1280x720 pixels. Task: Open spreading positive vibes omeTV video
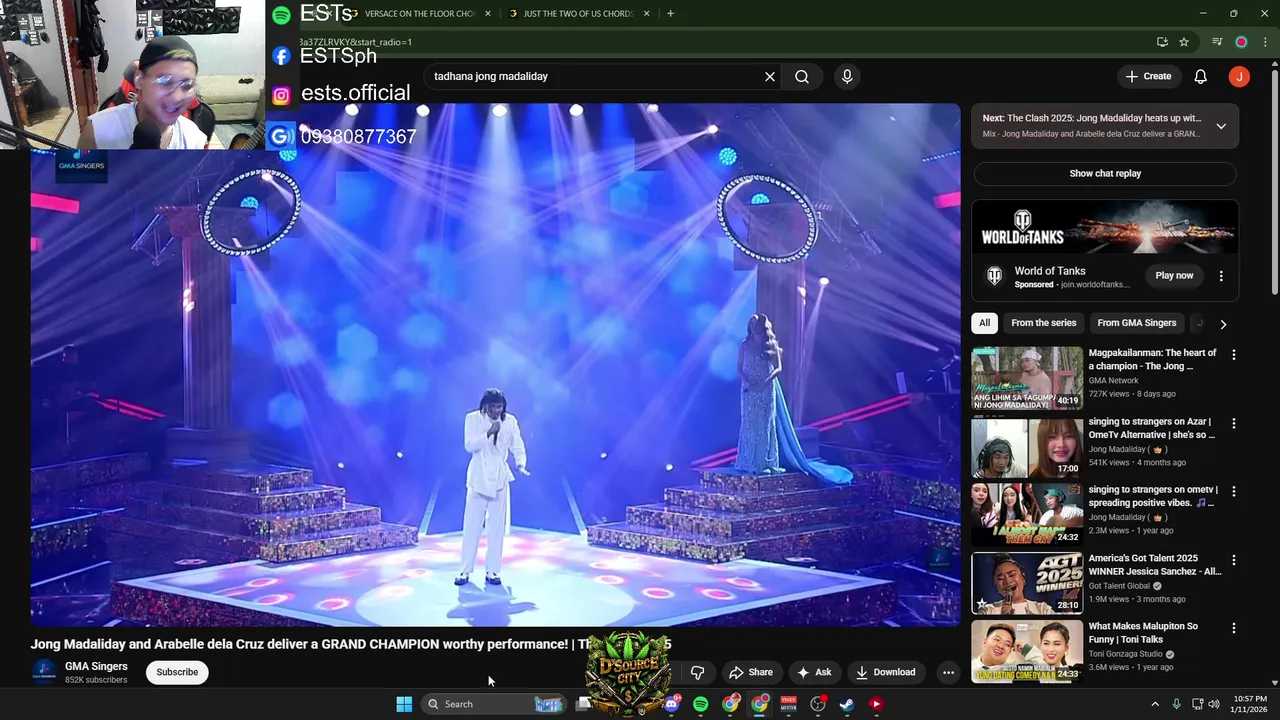pos(1153,496)
